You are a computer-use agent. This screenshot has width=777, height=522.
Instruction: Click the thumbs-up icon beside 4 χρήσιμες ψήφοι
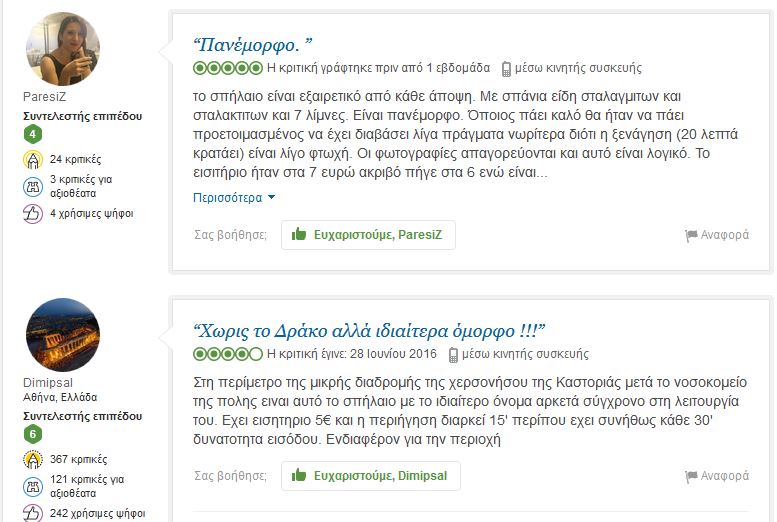tap(33, 214)
